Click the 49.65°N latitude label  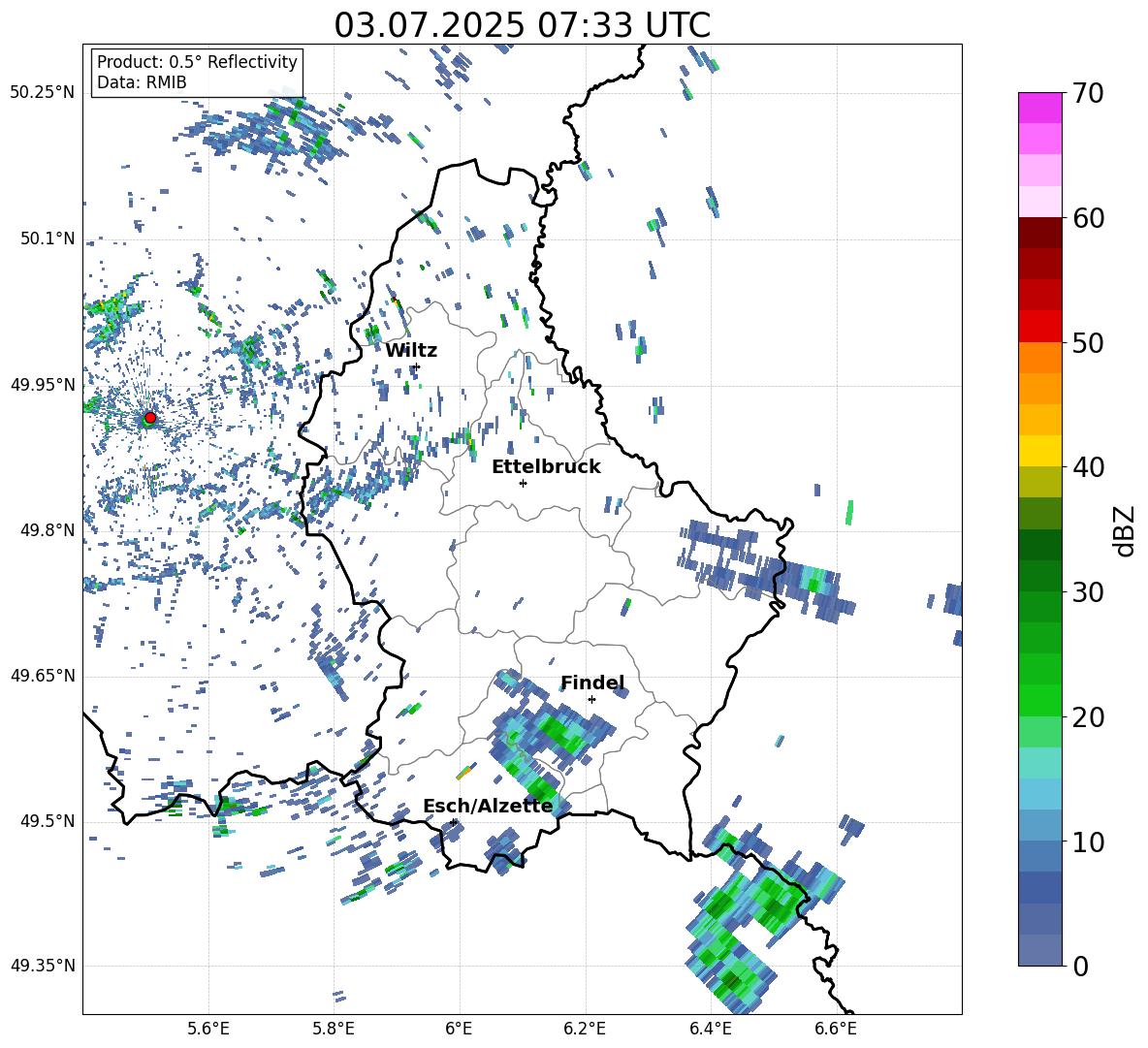pos(43,676)
